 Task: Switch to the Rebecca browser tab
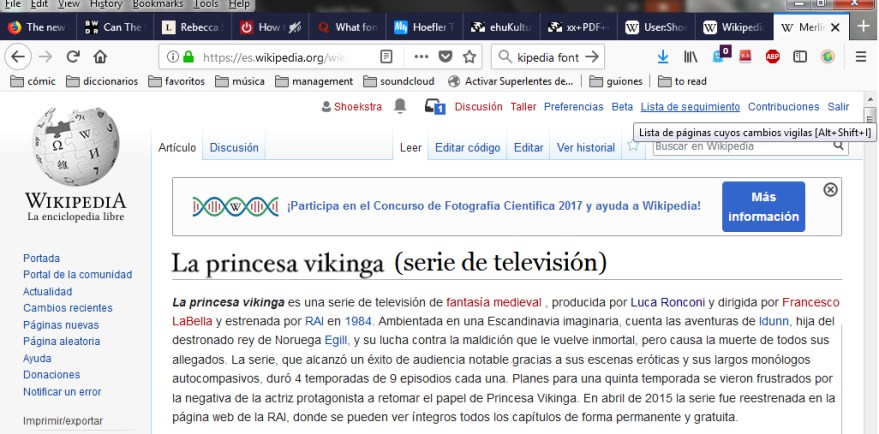point(192,27)
